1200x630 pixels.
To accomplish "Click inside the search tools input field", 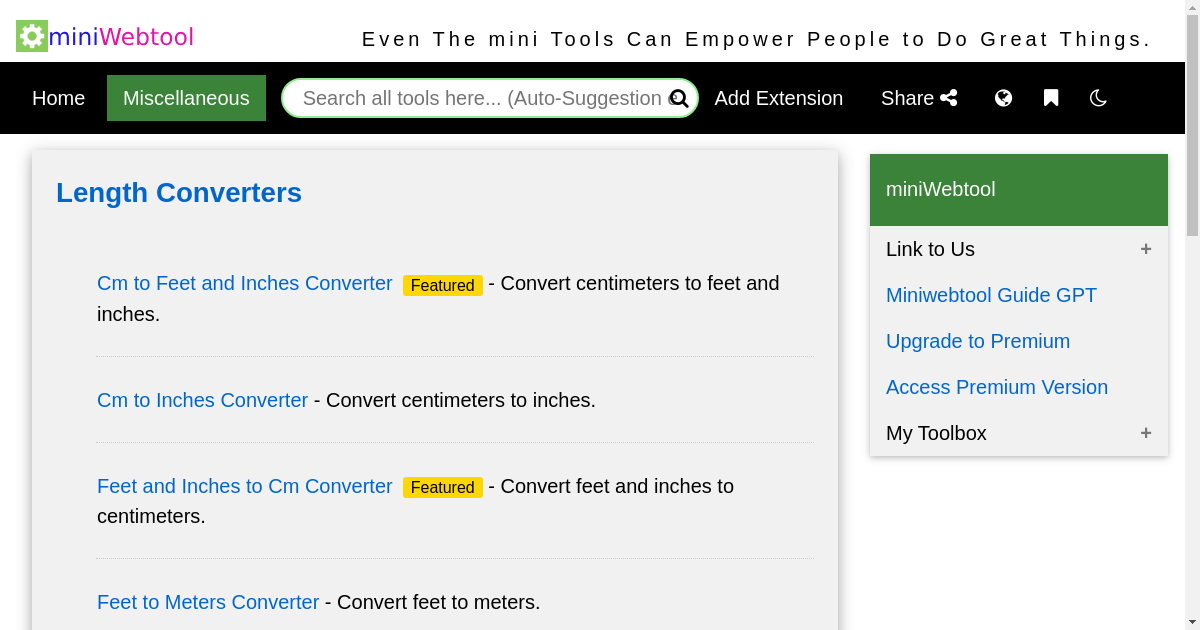I will (x=470, y=98).
